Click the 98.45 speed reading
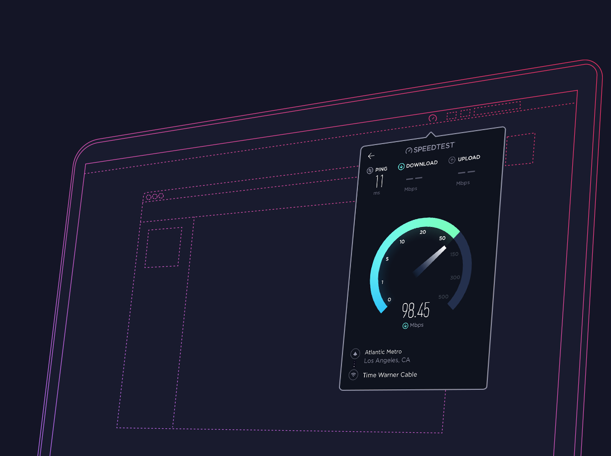The height and width of the screenshot is (456, 611). tap(416, 310)
